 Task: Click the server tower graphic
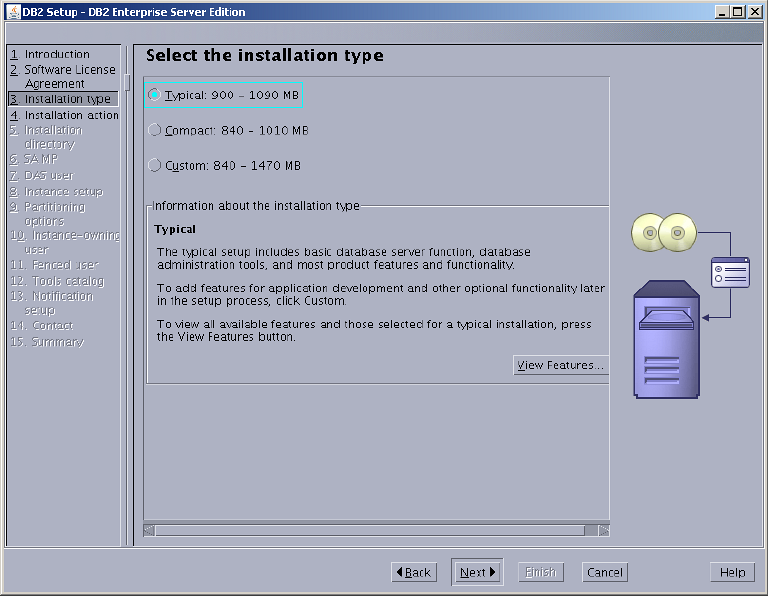(x=667, y=339)
